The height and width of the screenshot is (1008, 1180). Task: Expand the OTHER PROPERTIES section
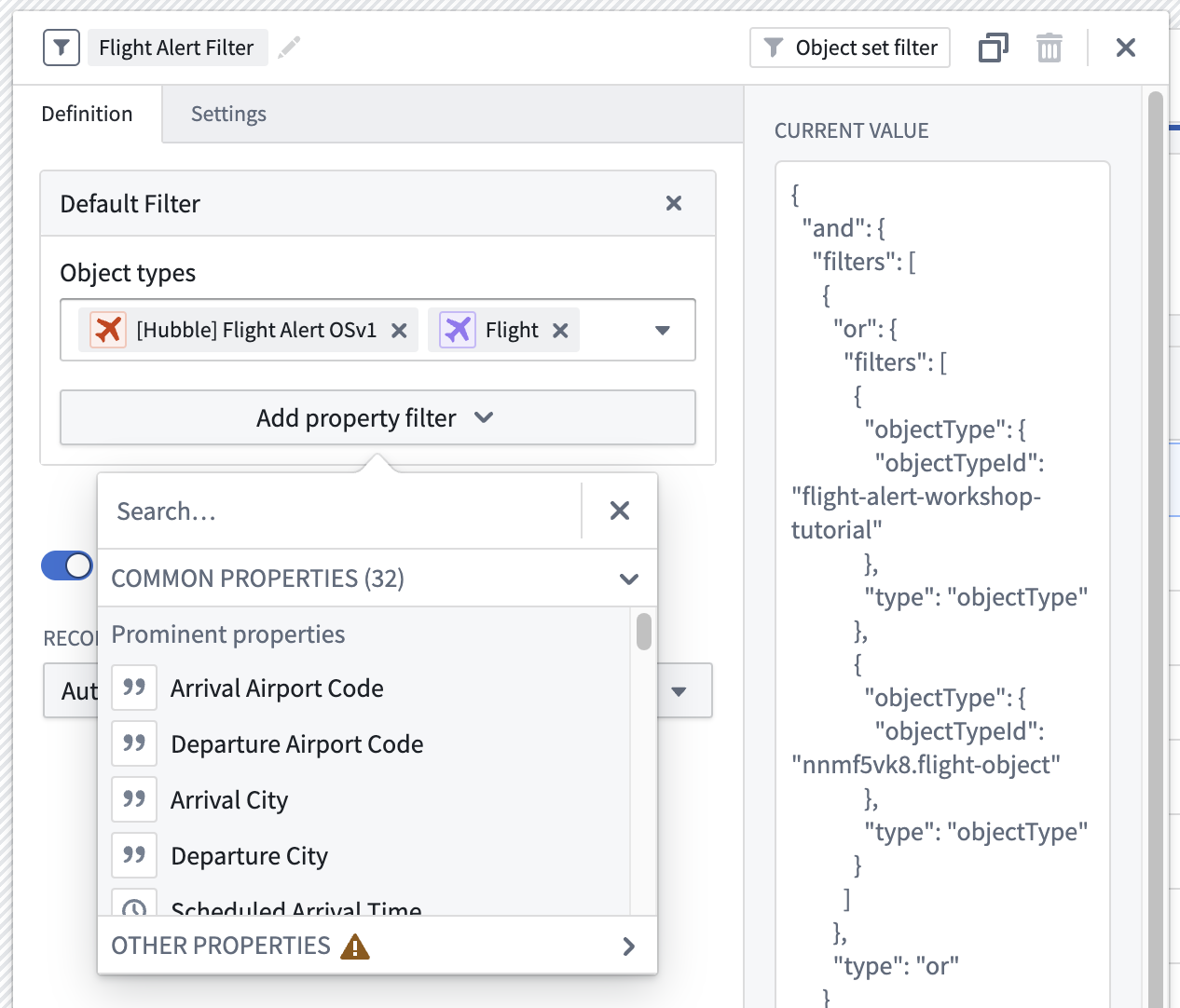[x=628, y=946]
